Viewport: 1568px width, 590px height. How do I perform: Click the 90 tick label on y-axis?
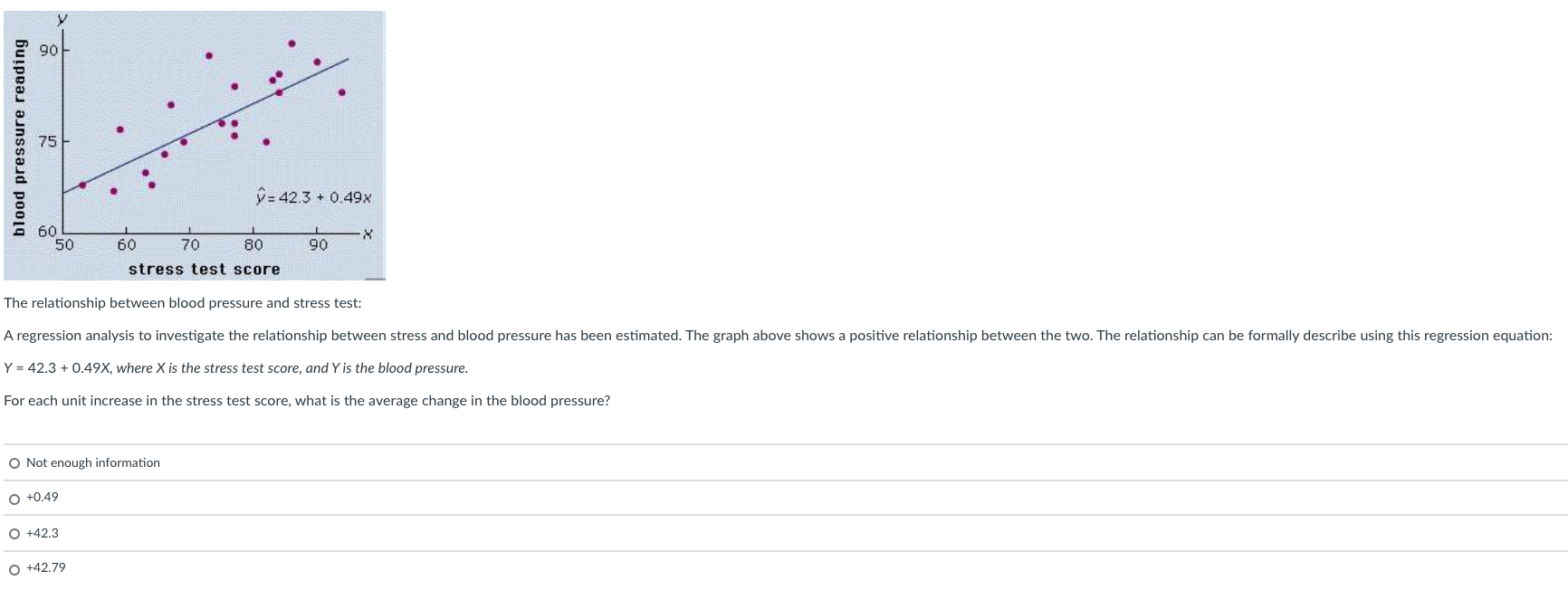[48, 50]
